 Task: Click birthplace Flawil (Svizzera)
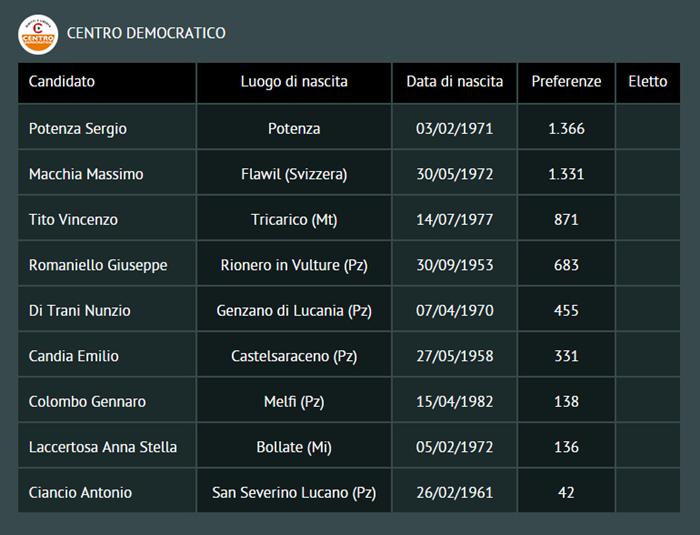point(294,174)
